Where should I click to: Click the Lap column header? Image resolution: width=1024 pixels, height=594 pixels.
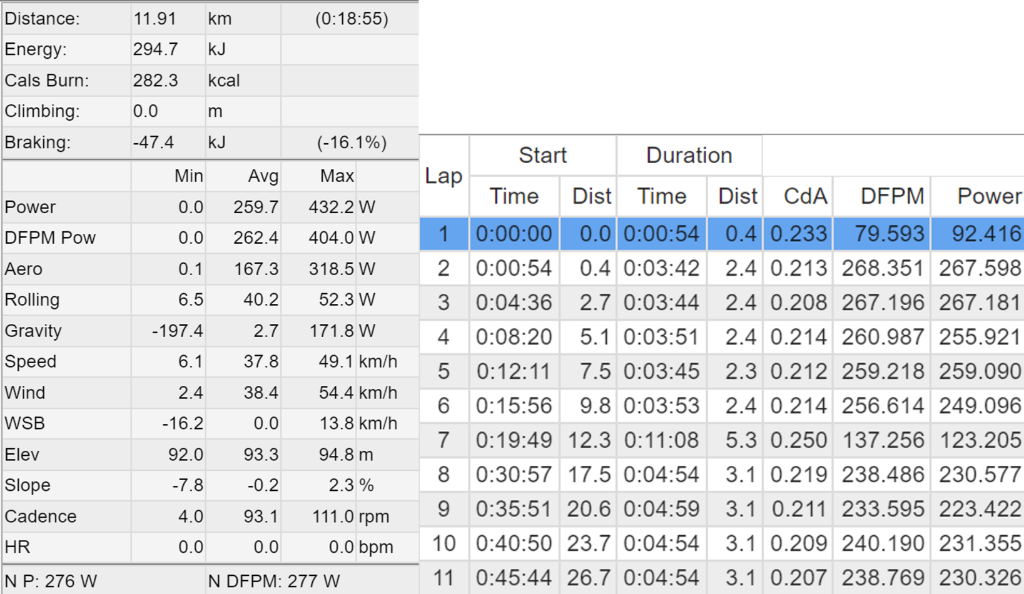[444, 175]
